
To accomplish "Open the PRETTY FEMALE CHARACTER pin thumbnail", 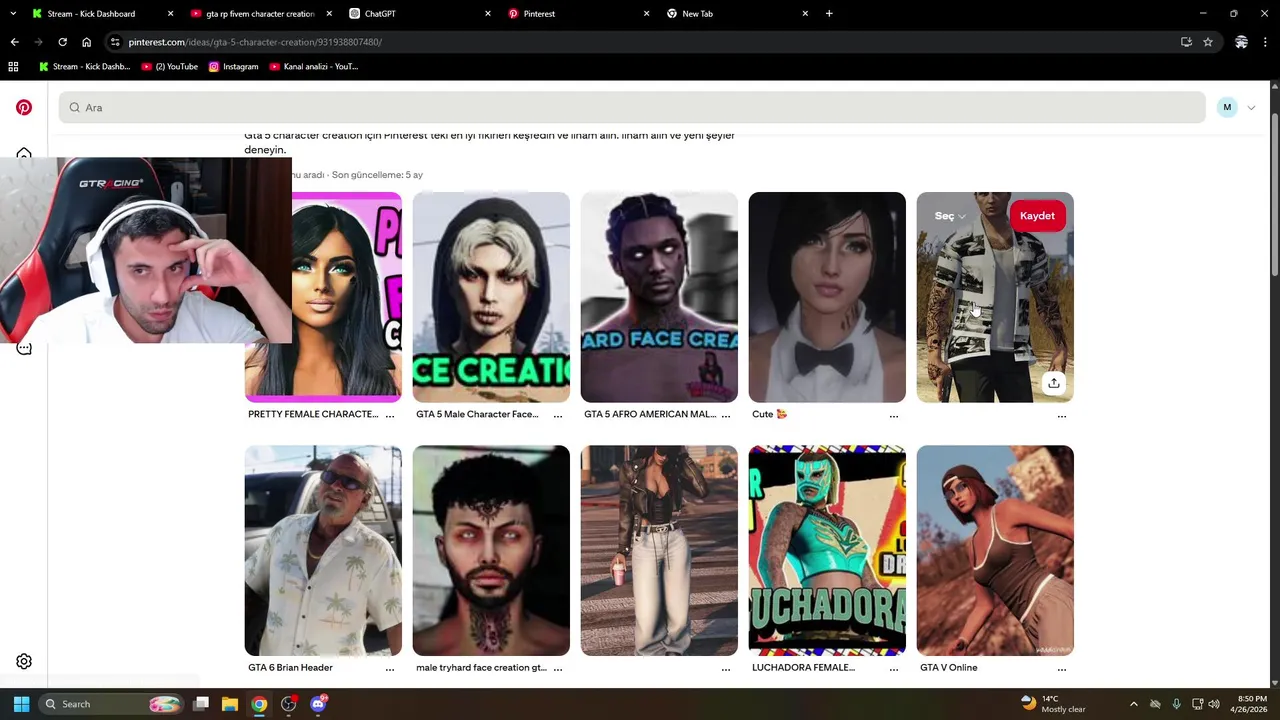I will point(347,297).
